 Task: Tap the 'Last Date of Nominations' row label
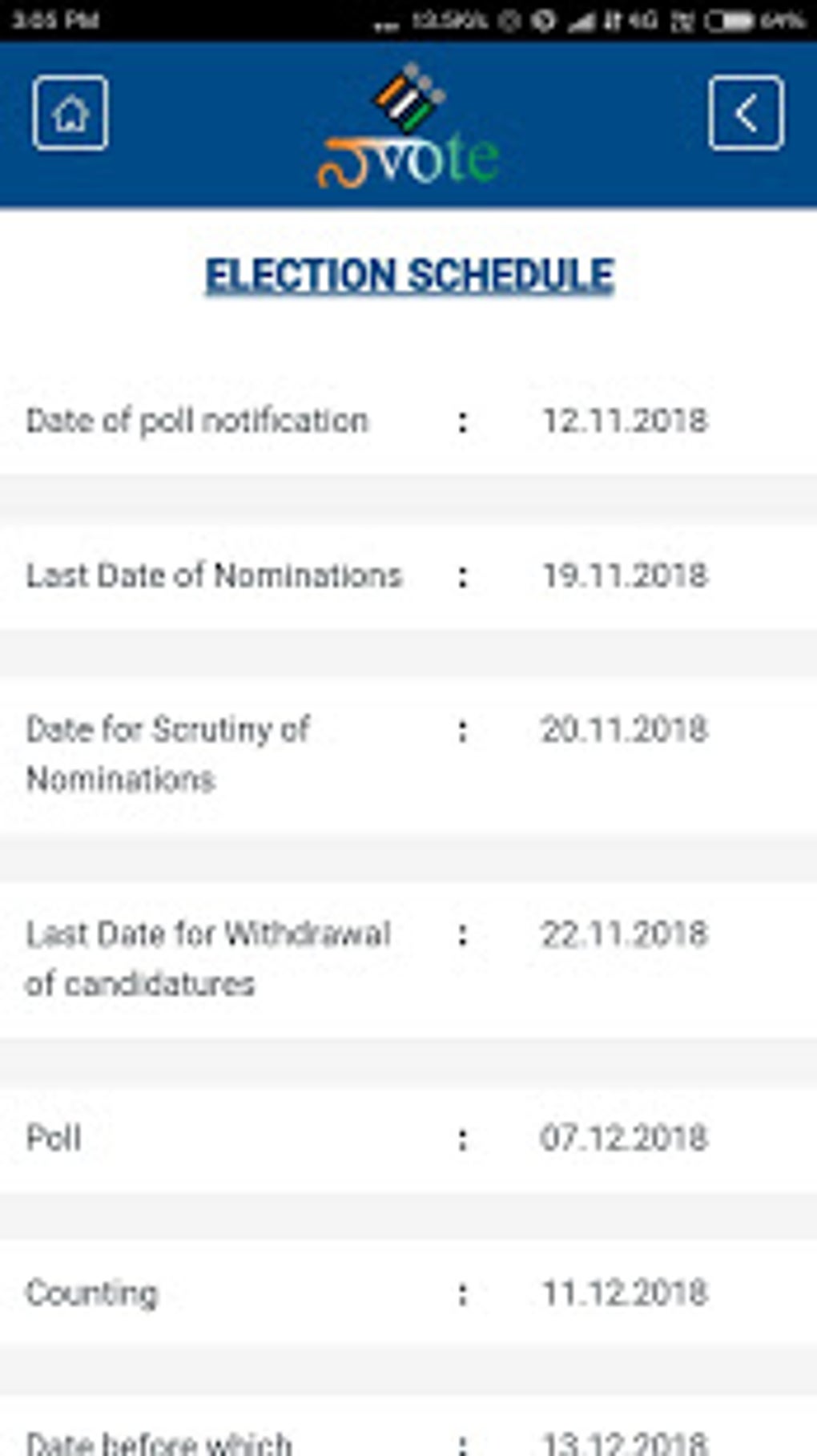pos(214,575)
